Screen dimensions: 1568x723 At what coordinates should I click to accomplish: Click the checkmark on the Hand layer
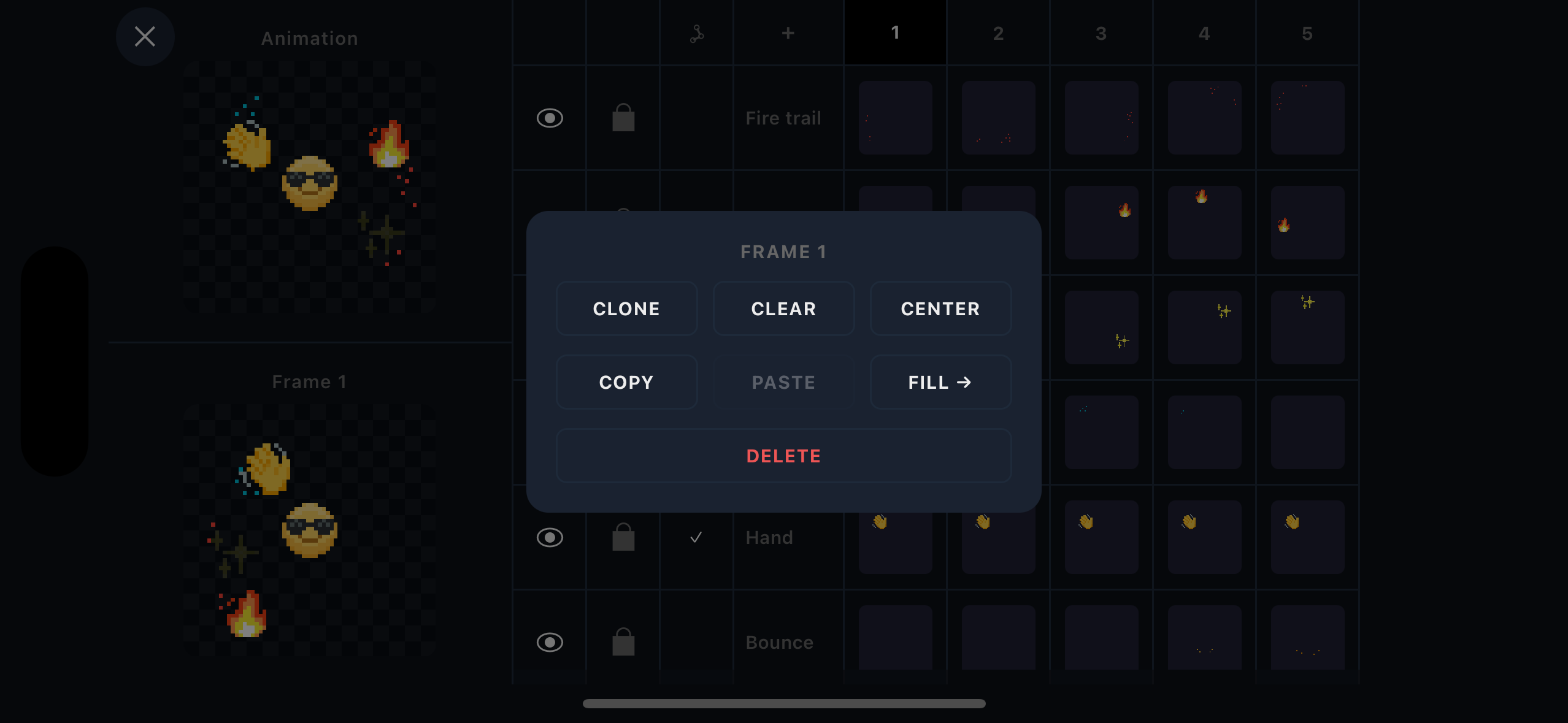(x=696, y=537)
